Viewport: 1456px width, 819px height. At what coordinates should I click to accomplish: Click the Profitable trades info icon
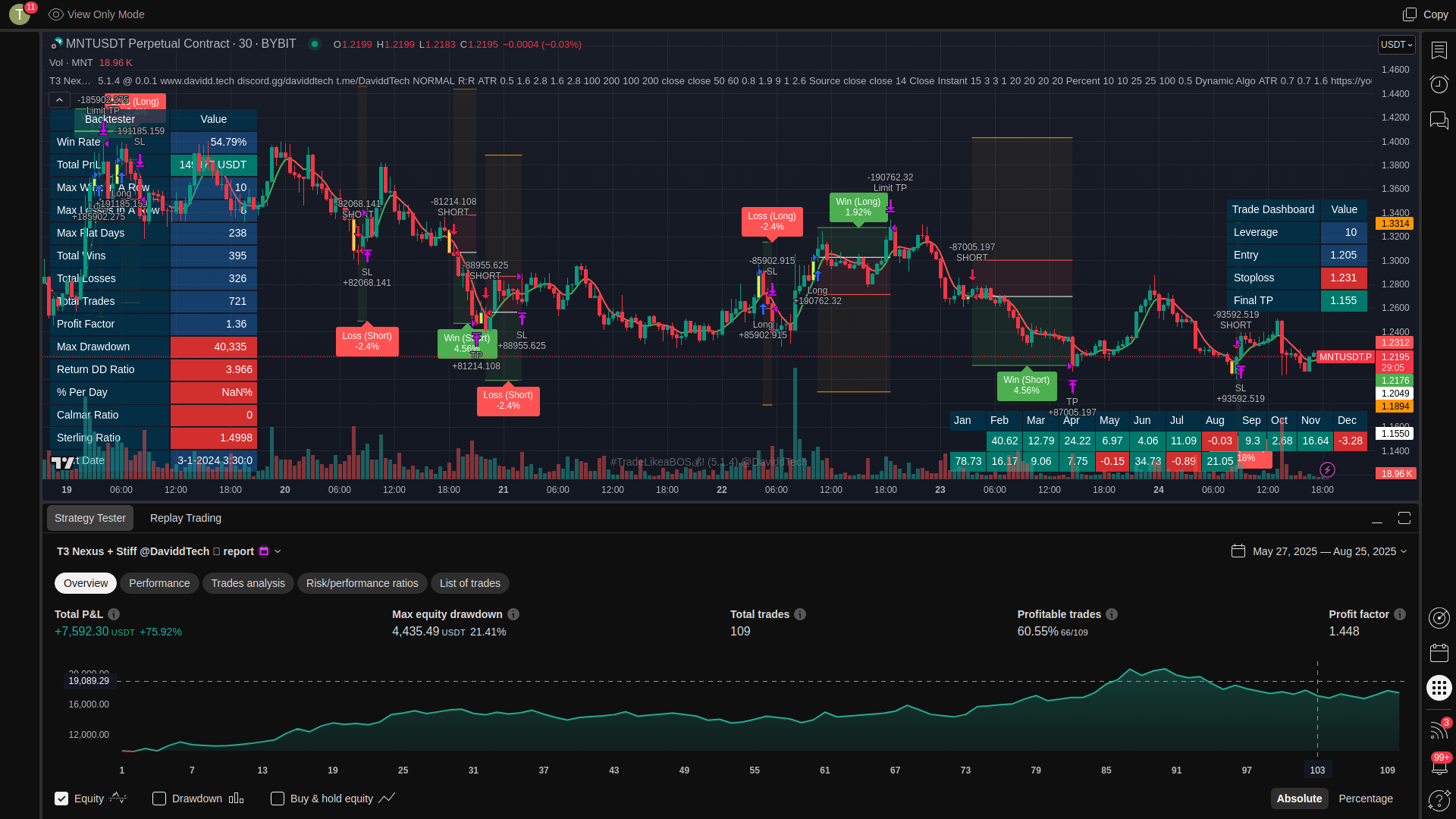pyautogui.click(x=1112, y=614)
